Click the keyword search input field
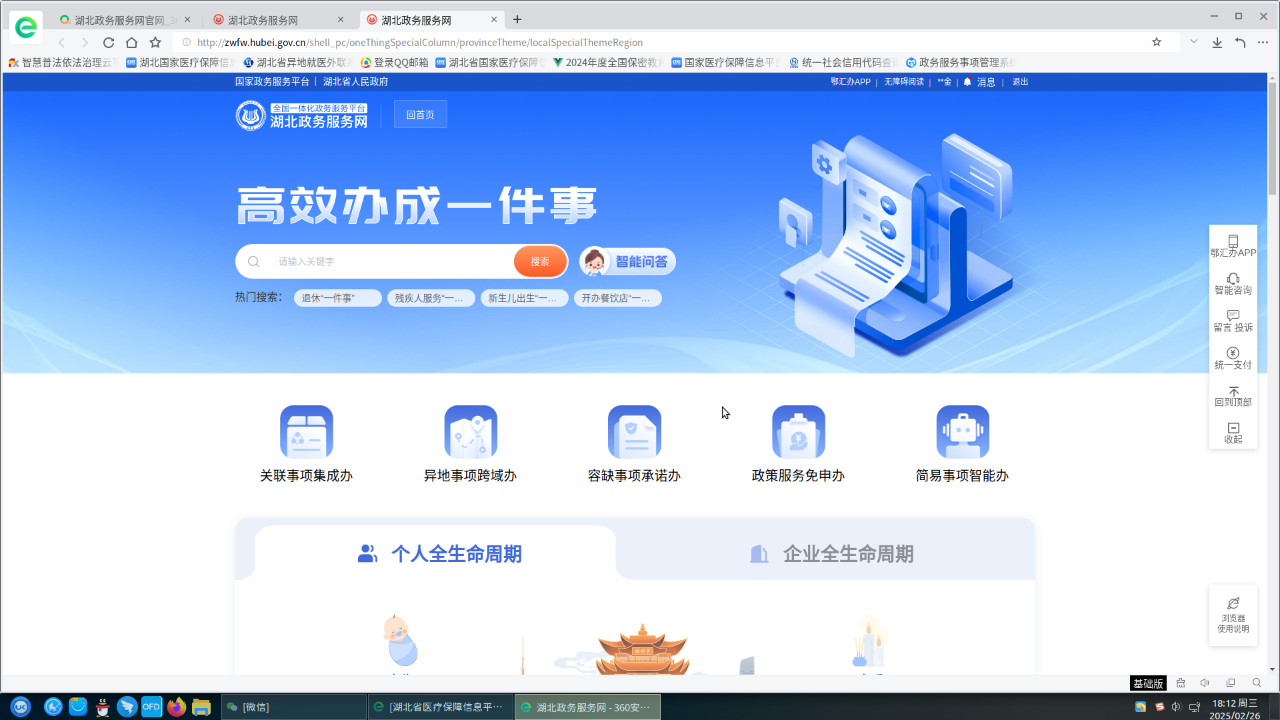 coord(390,262)
